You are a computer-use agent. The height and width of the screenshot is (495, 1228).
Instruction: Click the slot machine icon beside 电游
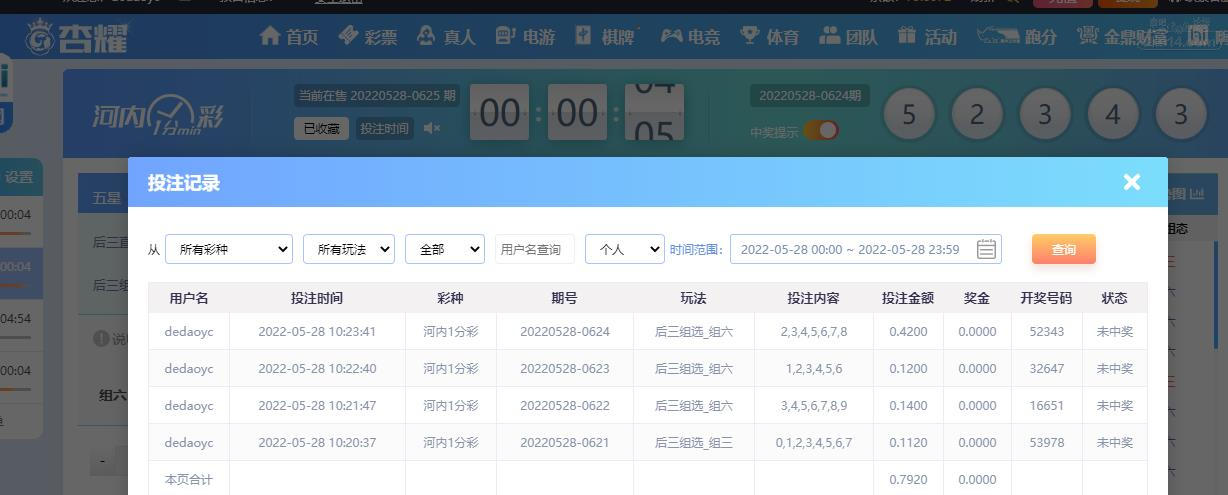[506, 36]
